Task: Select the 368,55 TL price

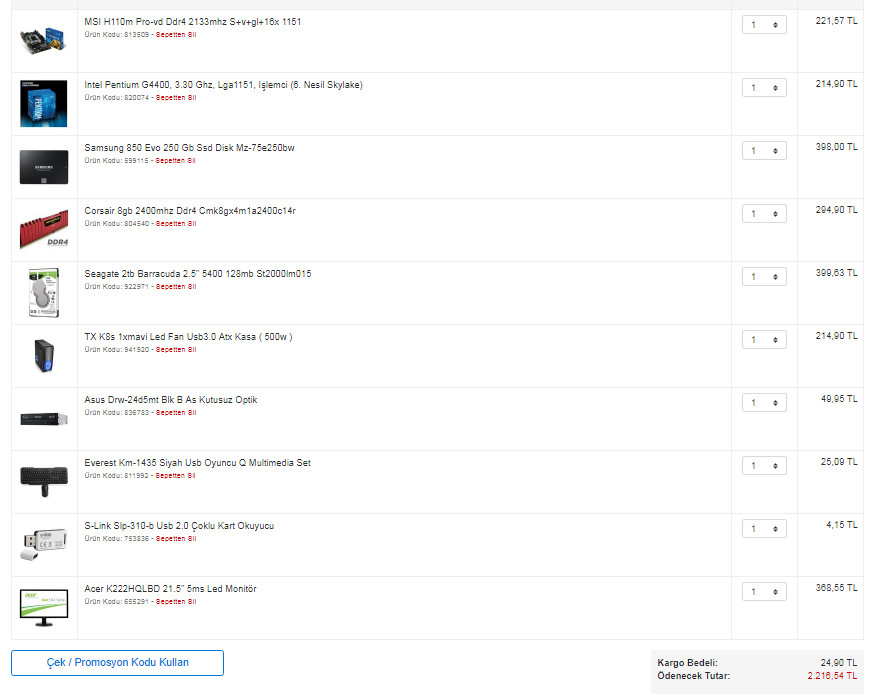Action: tap(836, 588)
